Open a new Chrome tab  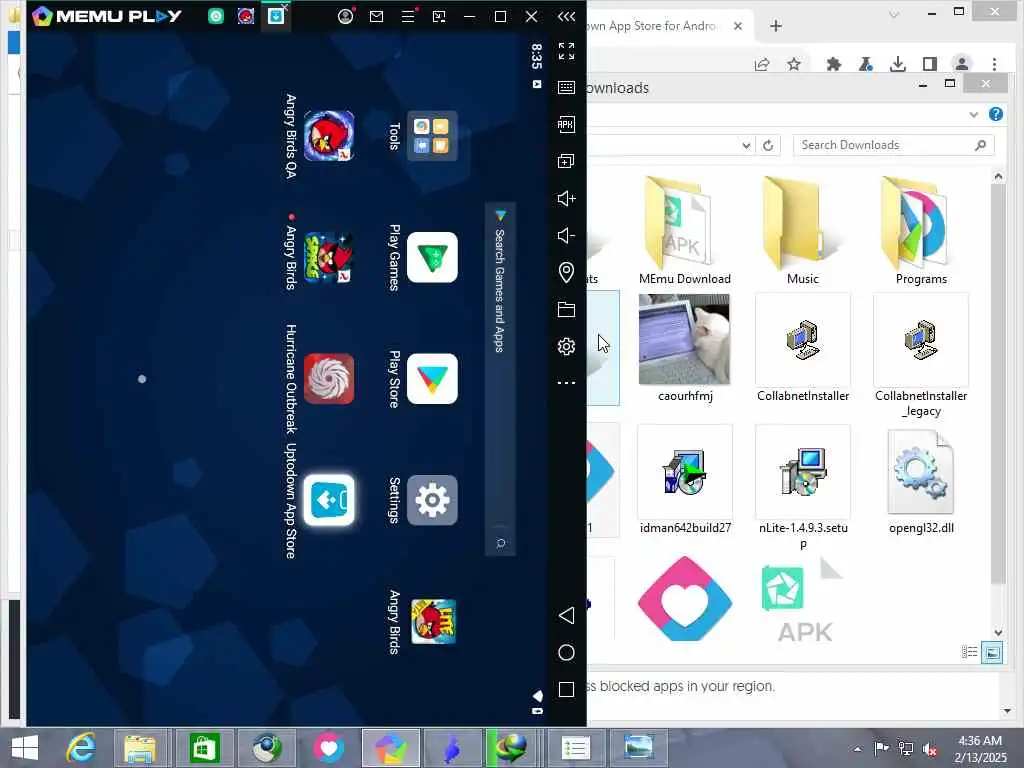tap(776, 26)
